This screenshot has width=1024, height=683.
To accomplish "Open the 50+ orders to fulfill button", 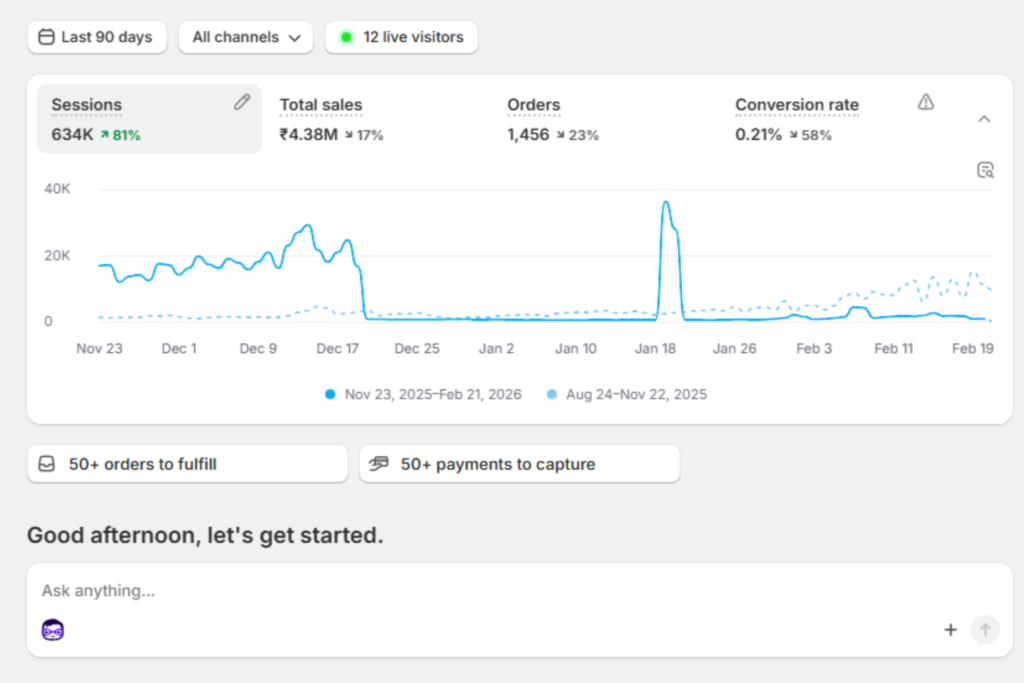I will 187,464.
